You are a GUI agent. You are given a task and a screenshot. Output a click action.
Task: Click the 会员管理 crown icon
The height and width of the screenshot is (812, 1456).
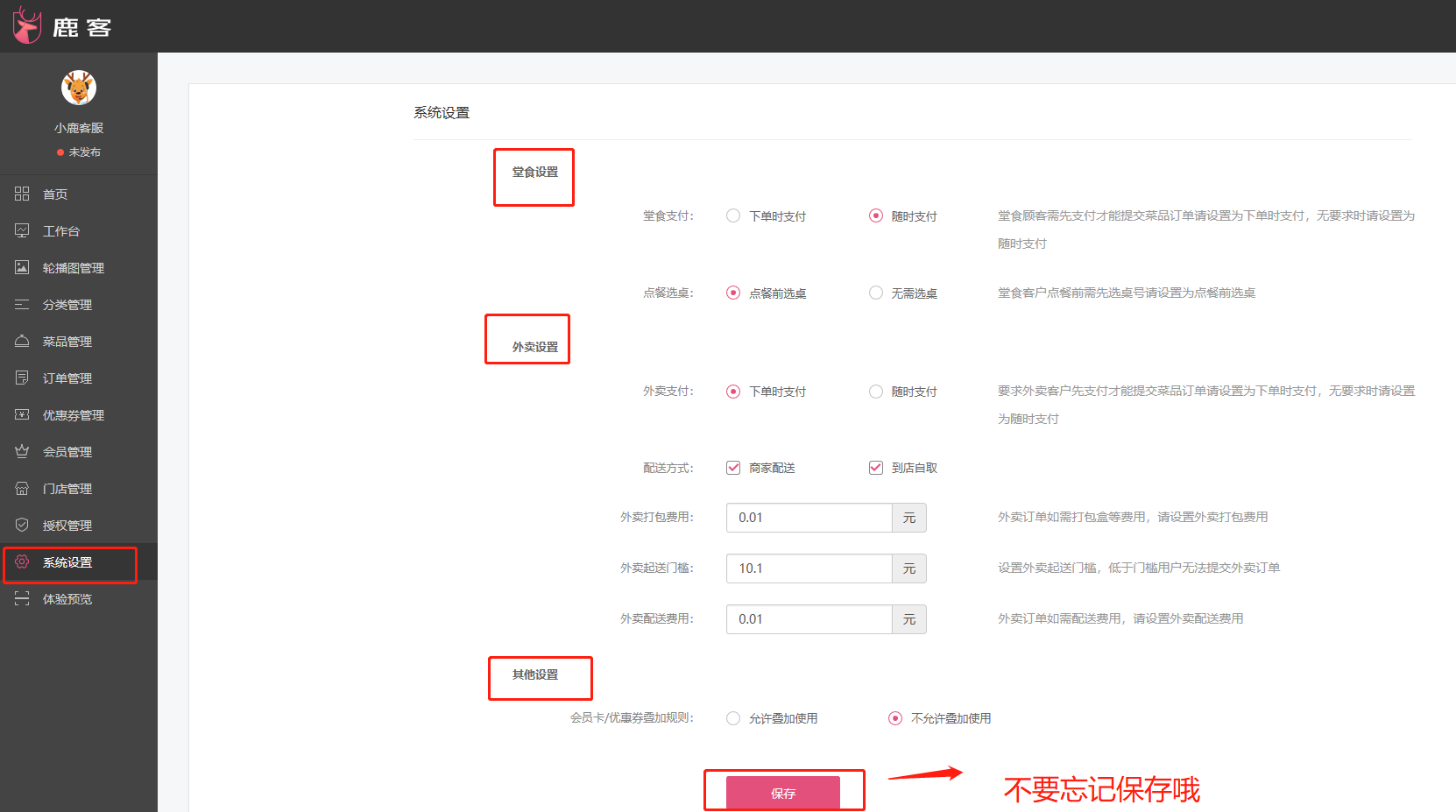(x=22, y=451)
